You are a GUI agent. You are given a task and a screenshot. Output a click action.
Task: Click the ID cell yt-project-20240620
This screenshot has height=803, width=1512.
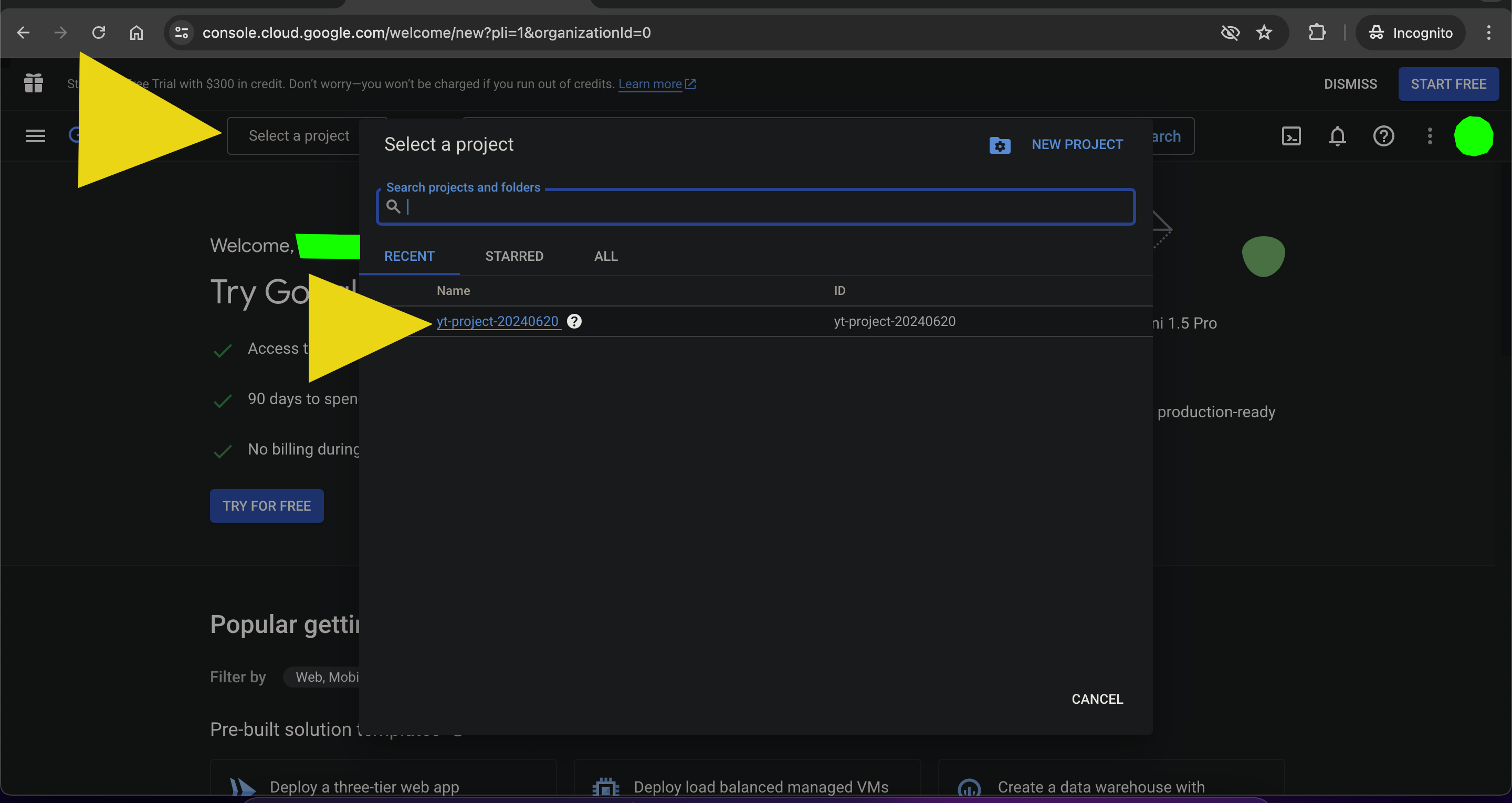click(895, 322)
